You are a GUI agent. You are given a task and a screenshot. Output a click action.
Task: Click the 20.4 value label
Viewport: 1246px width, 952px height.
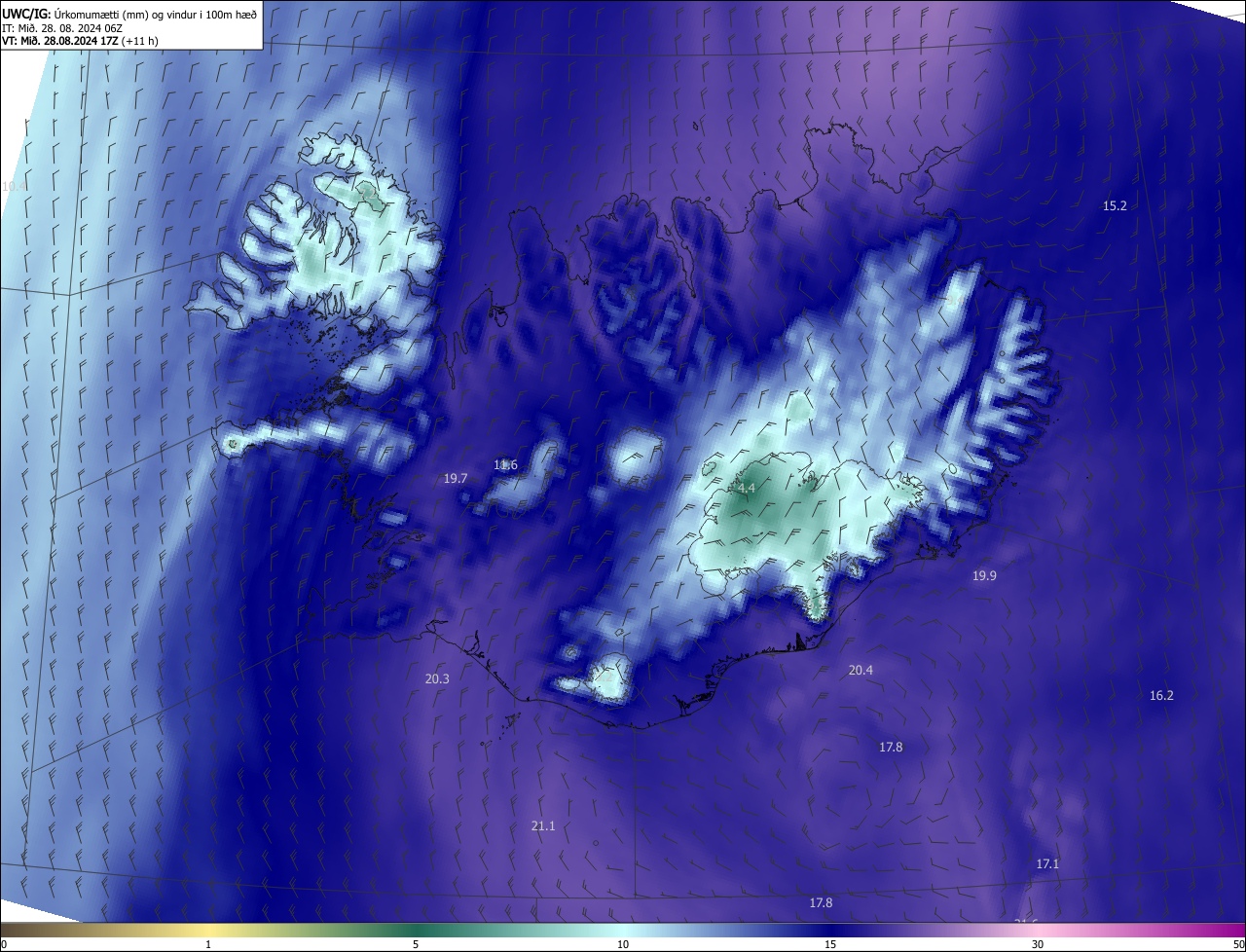(861, 670)
